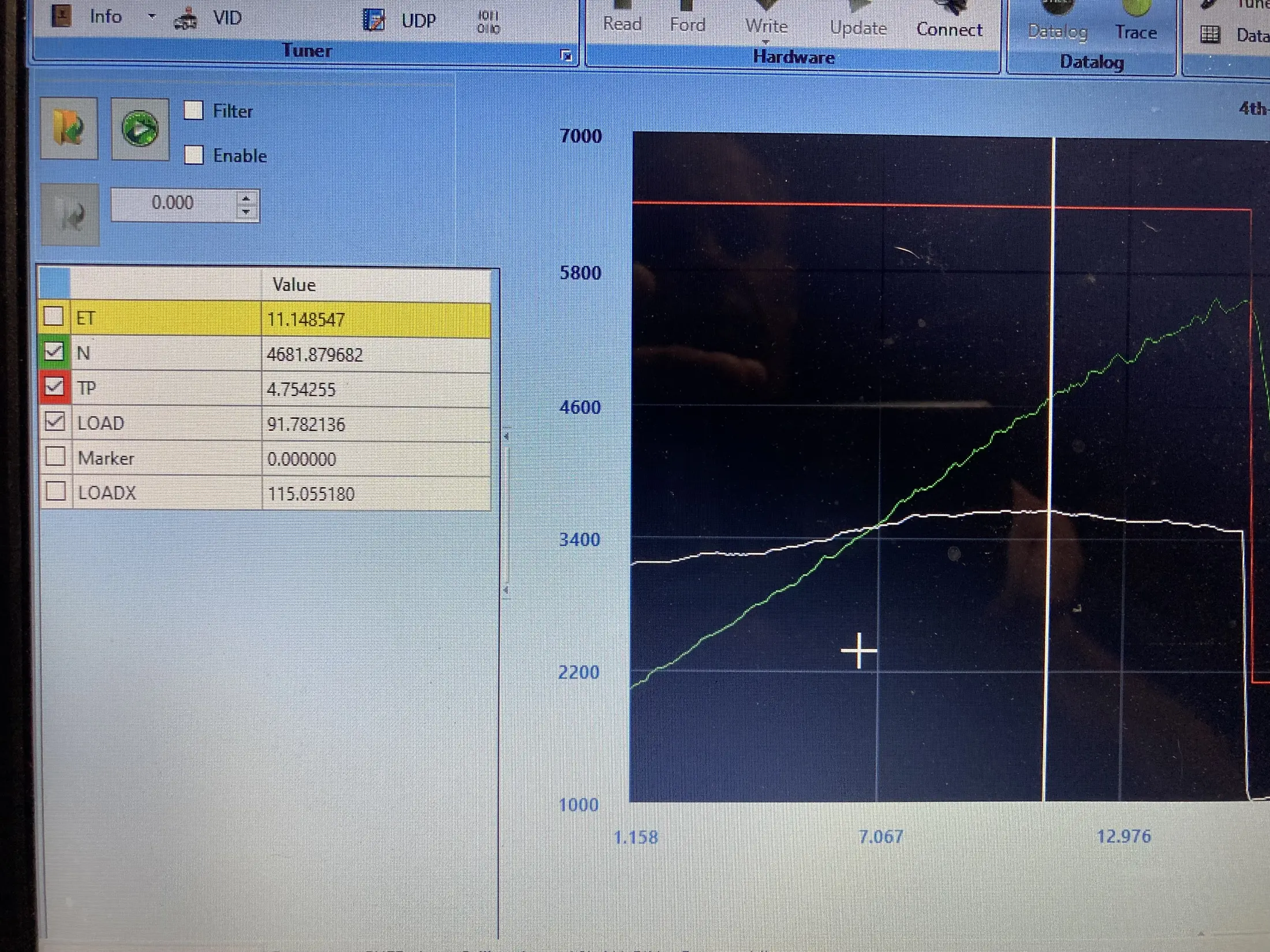Check the LOADX row checkbox
The image size is (1270, 952).
[x=56, y=491]
